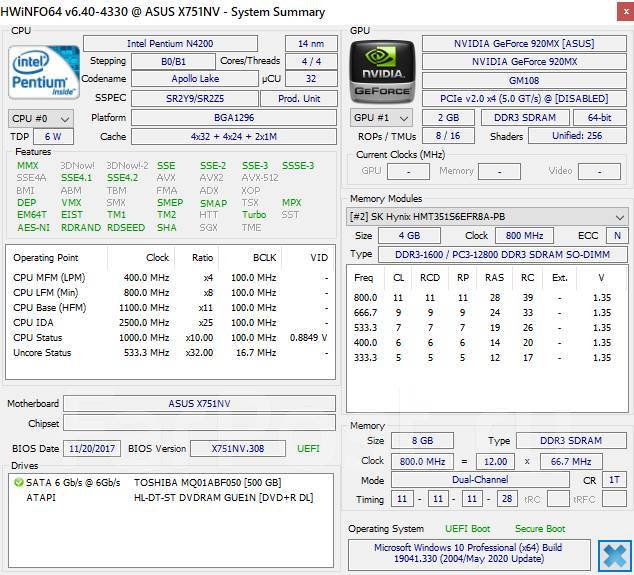Viewport: 634px width, 575px height.
Task: Click the GPU DDR3 SDRAM type field
Action: coord(525,118)
